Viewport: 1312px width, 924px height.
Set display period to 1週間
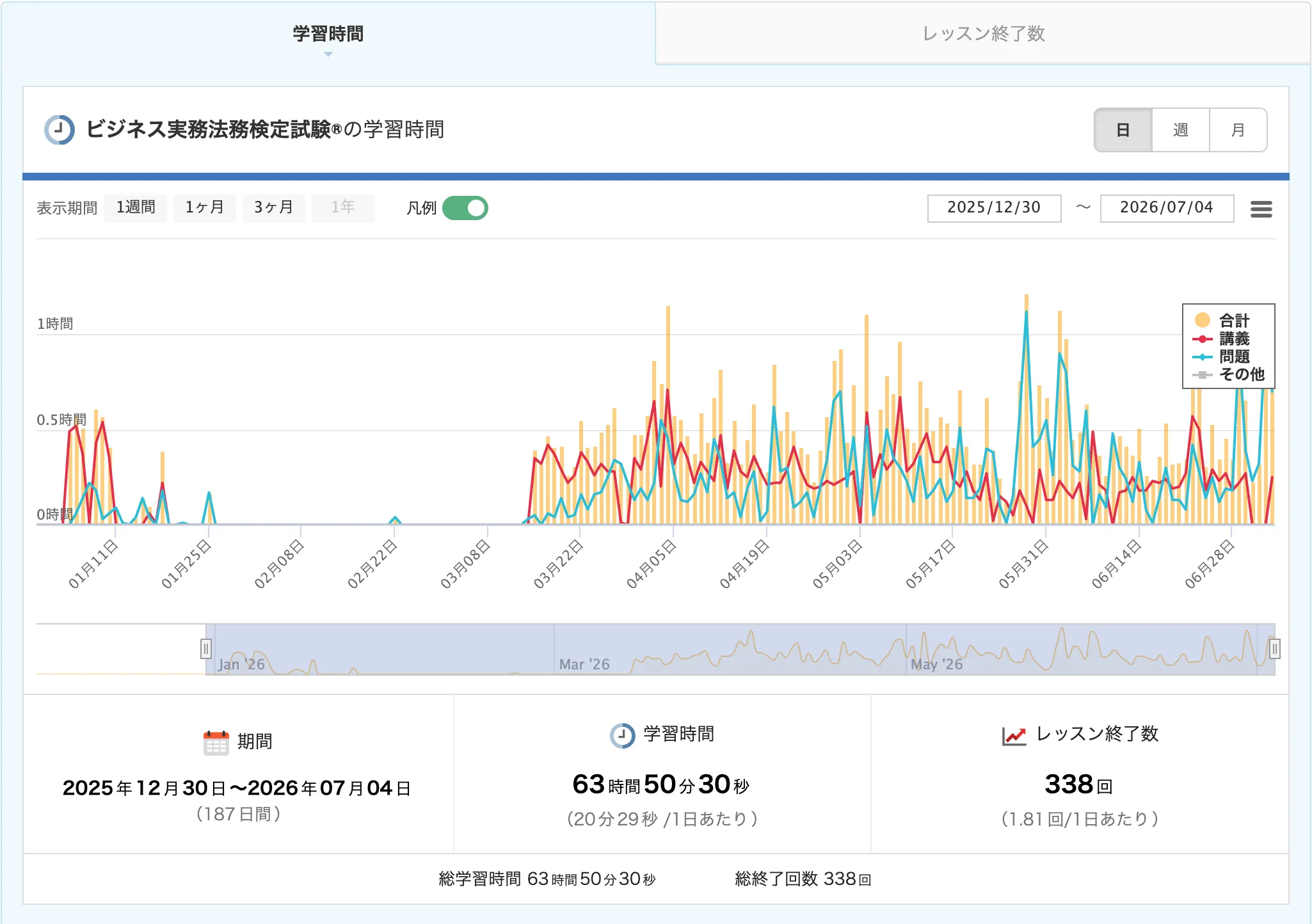point(136,207)
